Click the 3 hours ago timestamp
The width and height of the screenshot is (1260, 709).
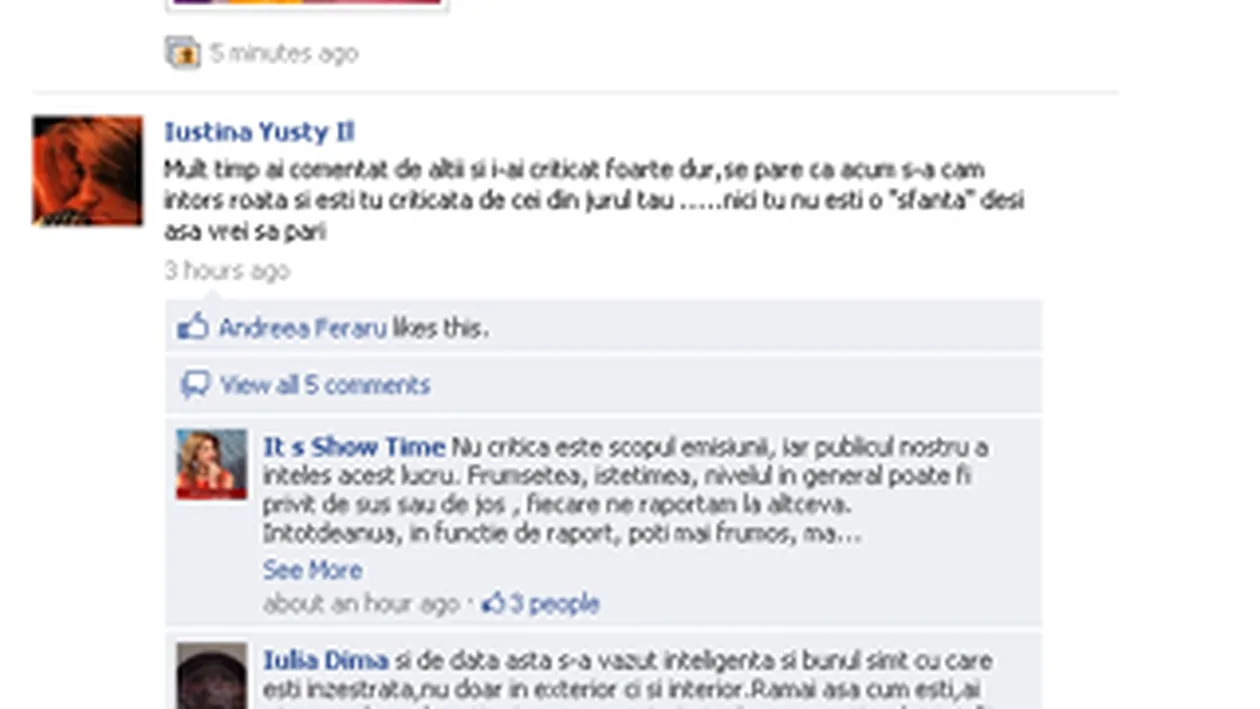click(x=227, y=271)
